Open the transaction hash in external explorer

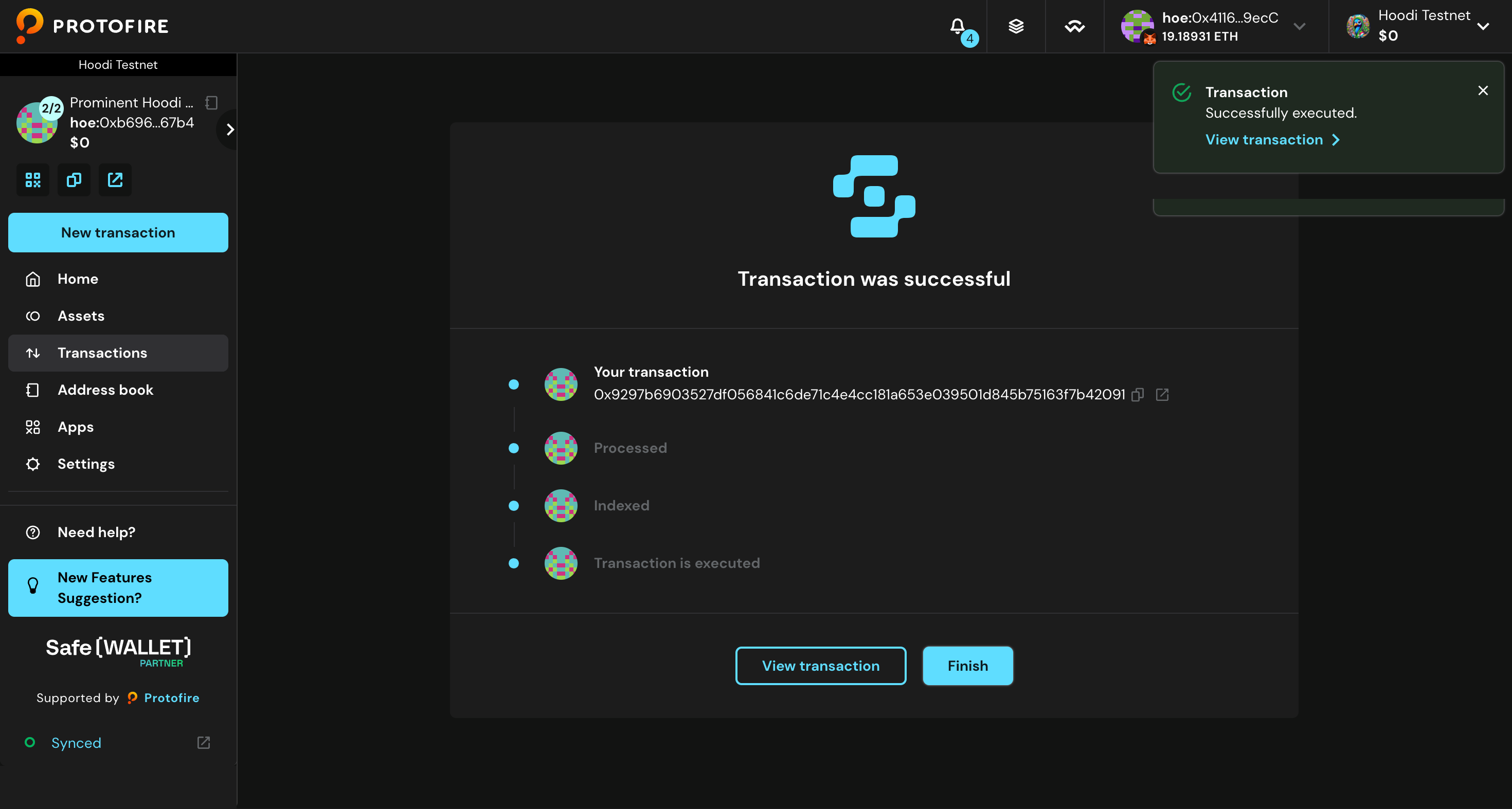(x=1163, y=394)
